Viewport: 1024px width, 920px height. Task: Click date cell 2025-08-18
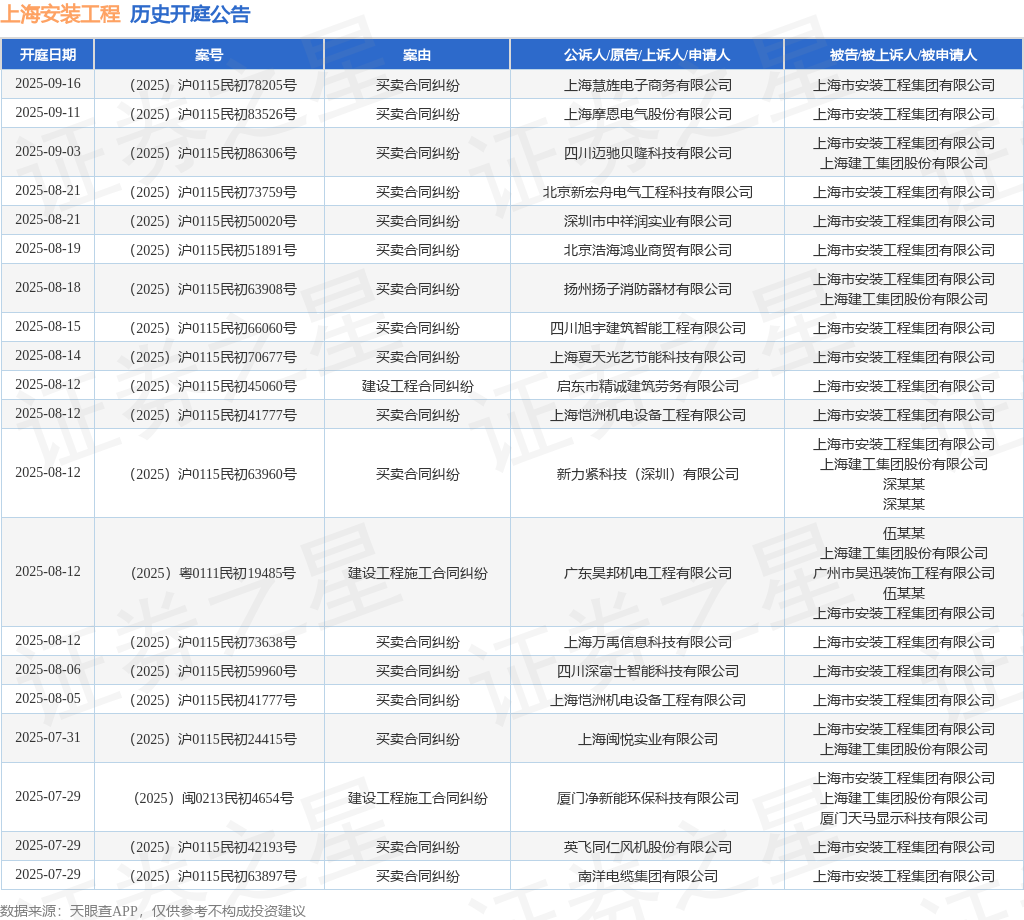[48, 287]
